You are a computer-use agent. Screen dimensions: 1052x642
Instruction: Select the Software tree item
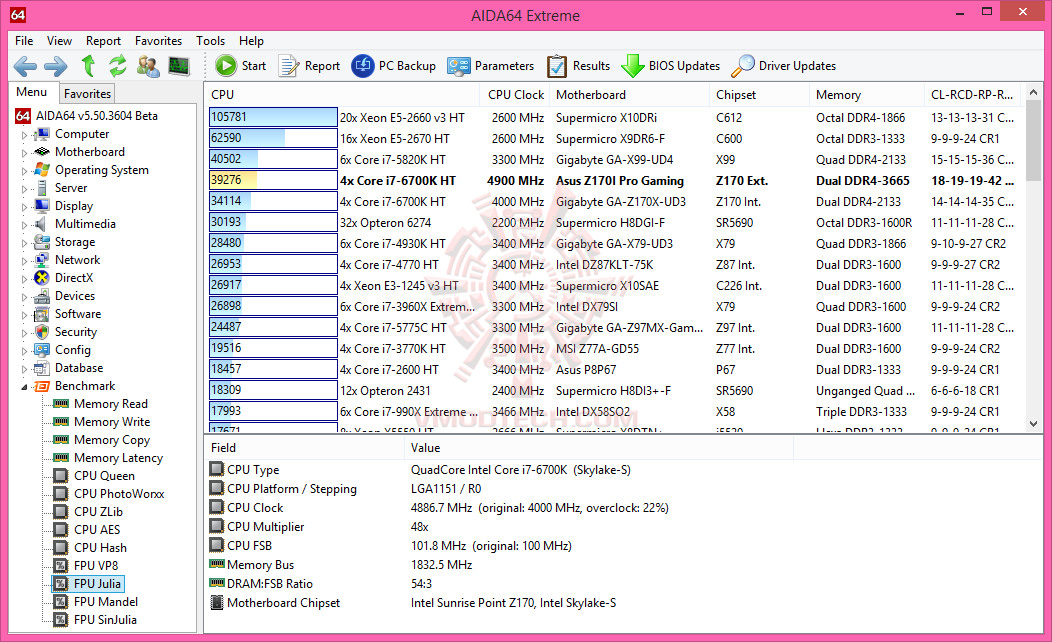pyautogui.click(x=78, y=314)
